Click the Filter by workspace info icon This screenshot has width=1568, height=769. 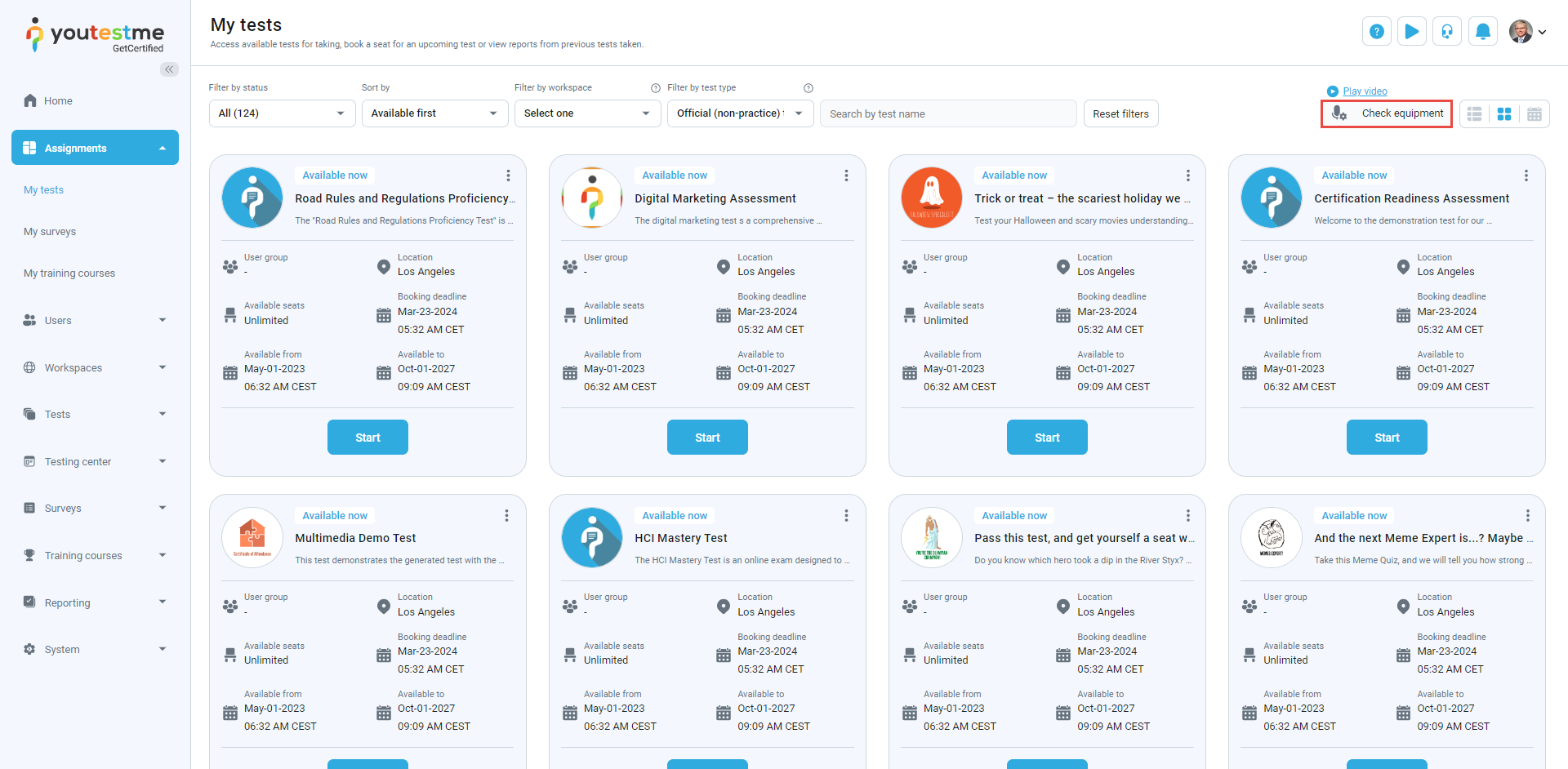655,88
